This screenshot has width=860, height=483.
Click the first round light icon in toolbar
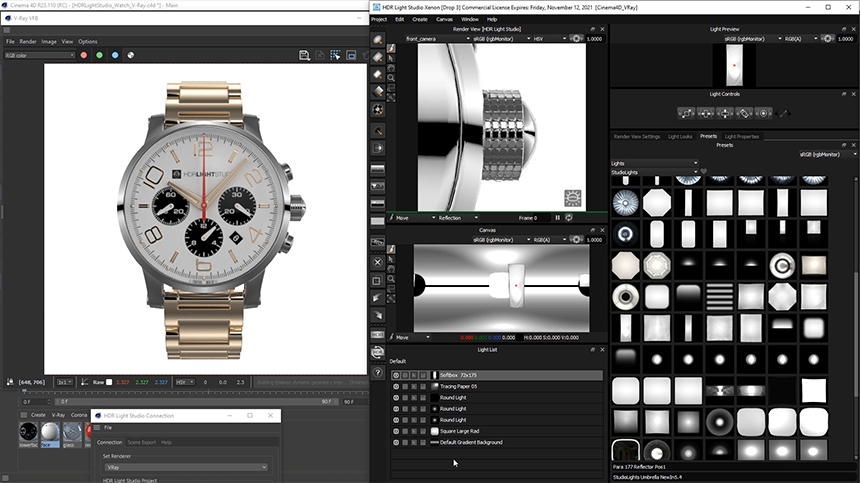(378, 39)
